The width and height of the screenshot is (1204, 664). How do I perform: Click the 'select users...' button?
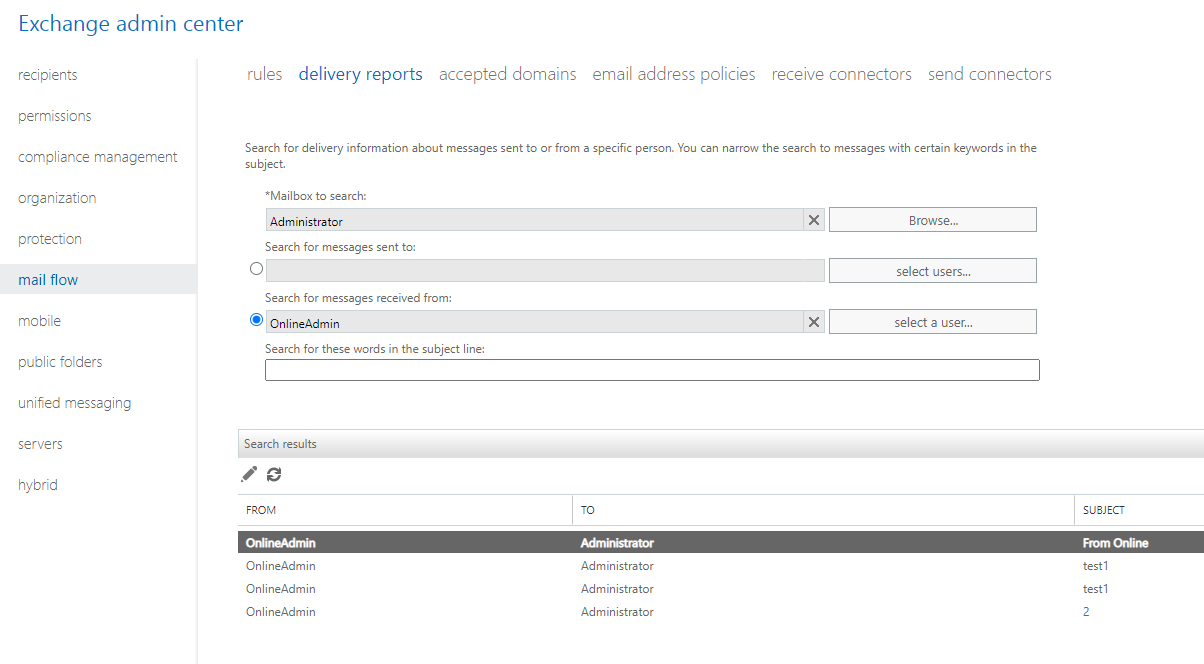[x=933, y=271]
